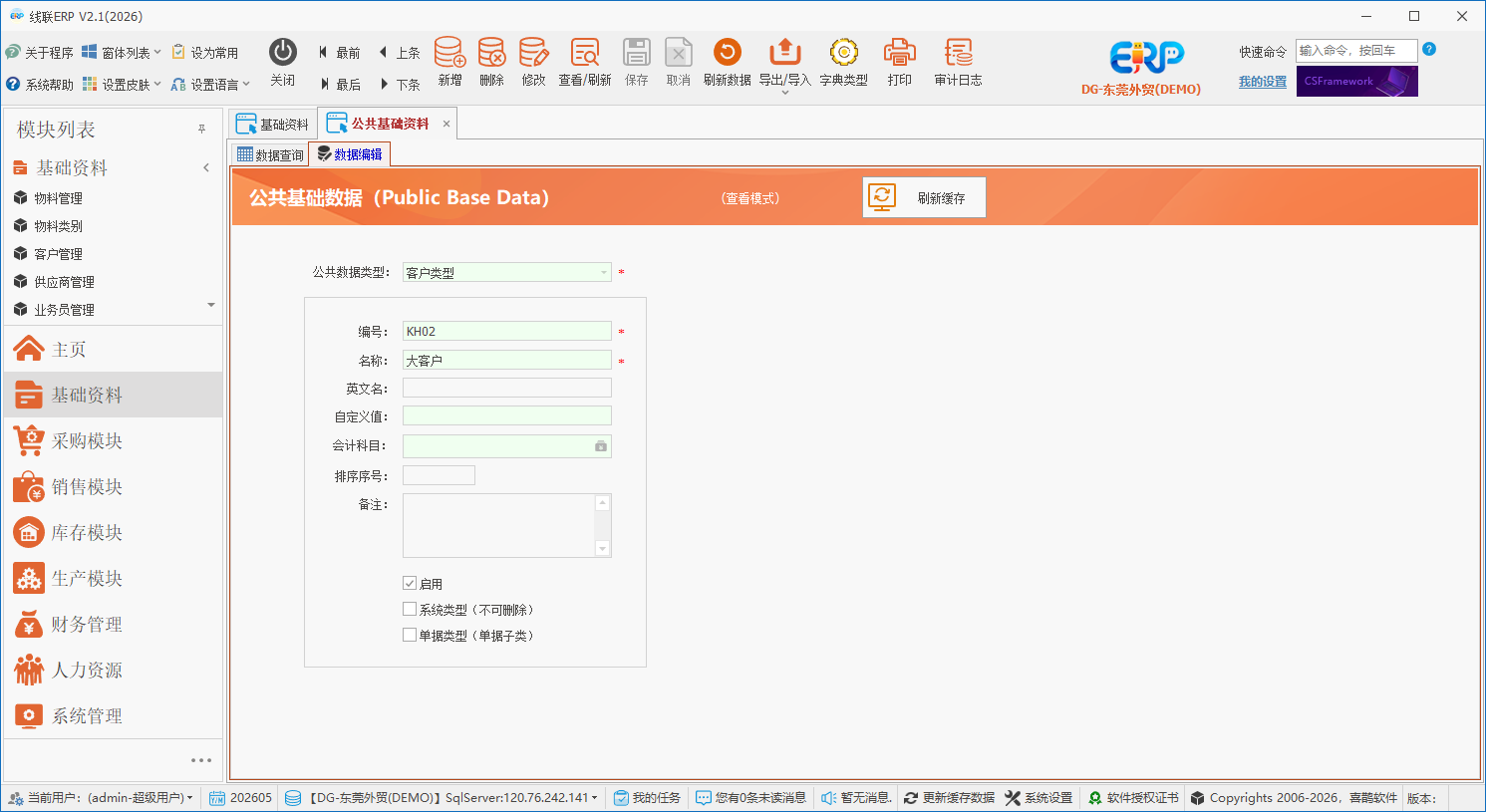
Task: Click the 新增 (add new) toolbar icon
Action: point(449,62)
